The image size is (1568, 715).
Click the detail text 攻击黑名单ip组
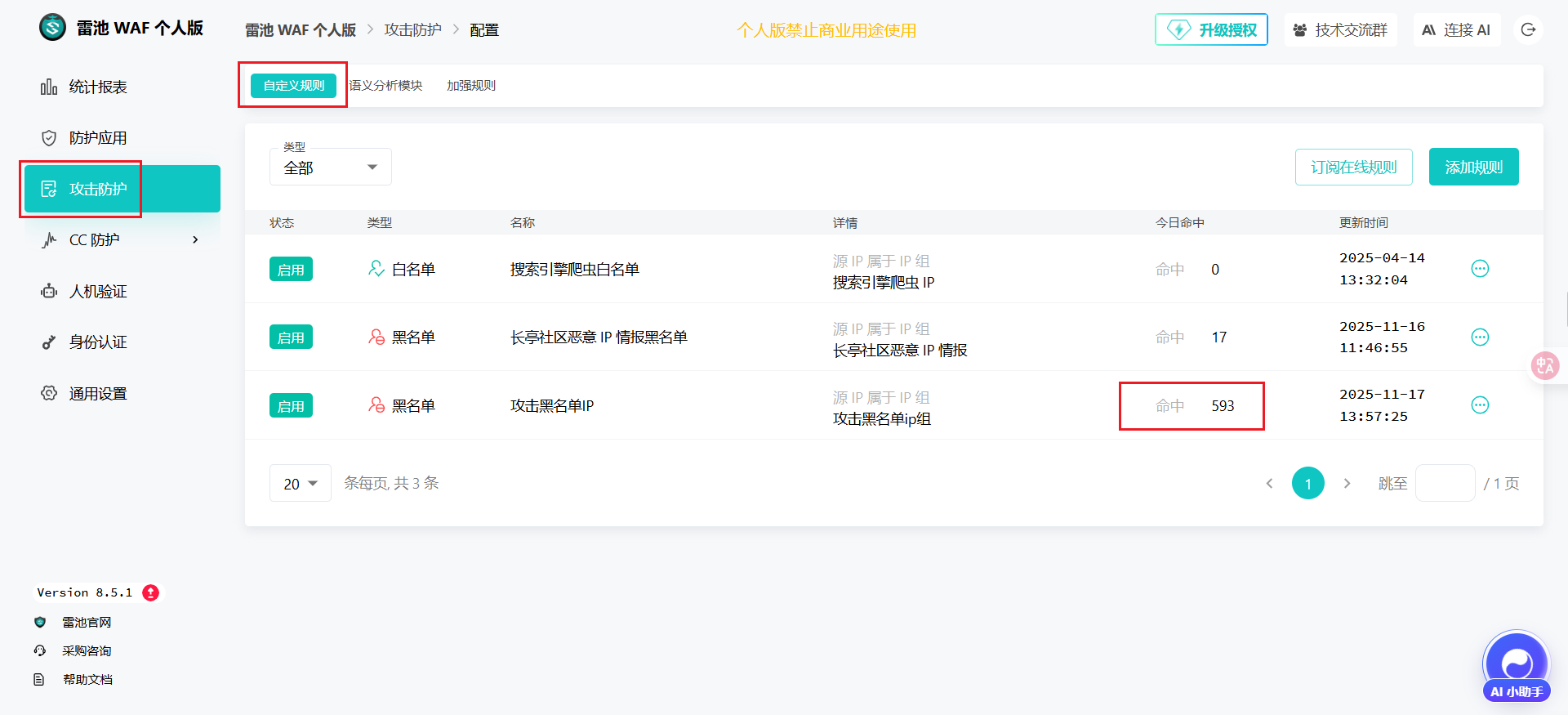point(882,418)
